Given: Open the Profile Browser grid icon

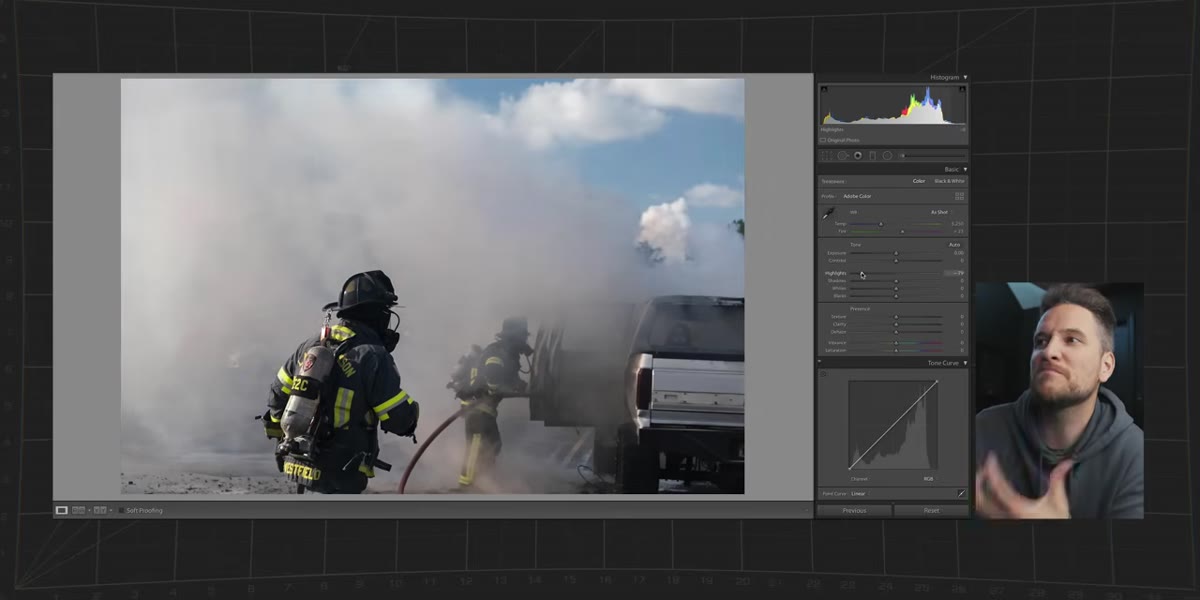Looking at the screenshot, I should point(960,196).
